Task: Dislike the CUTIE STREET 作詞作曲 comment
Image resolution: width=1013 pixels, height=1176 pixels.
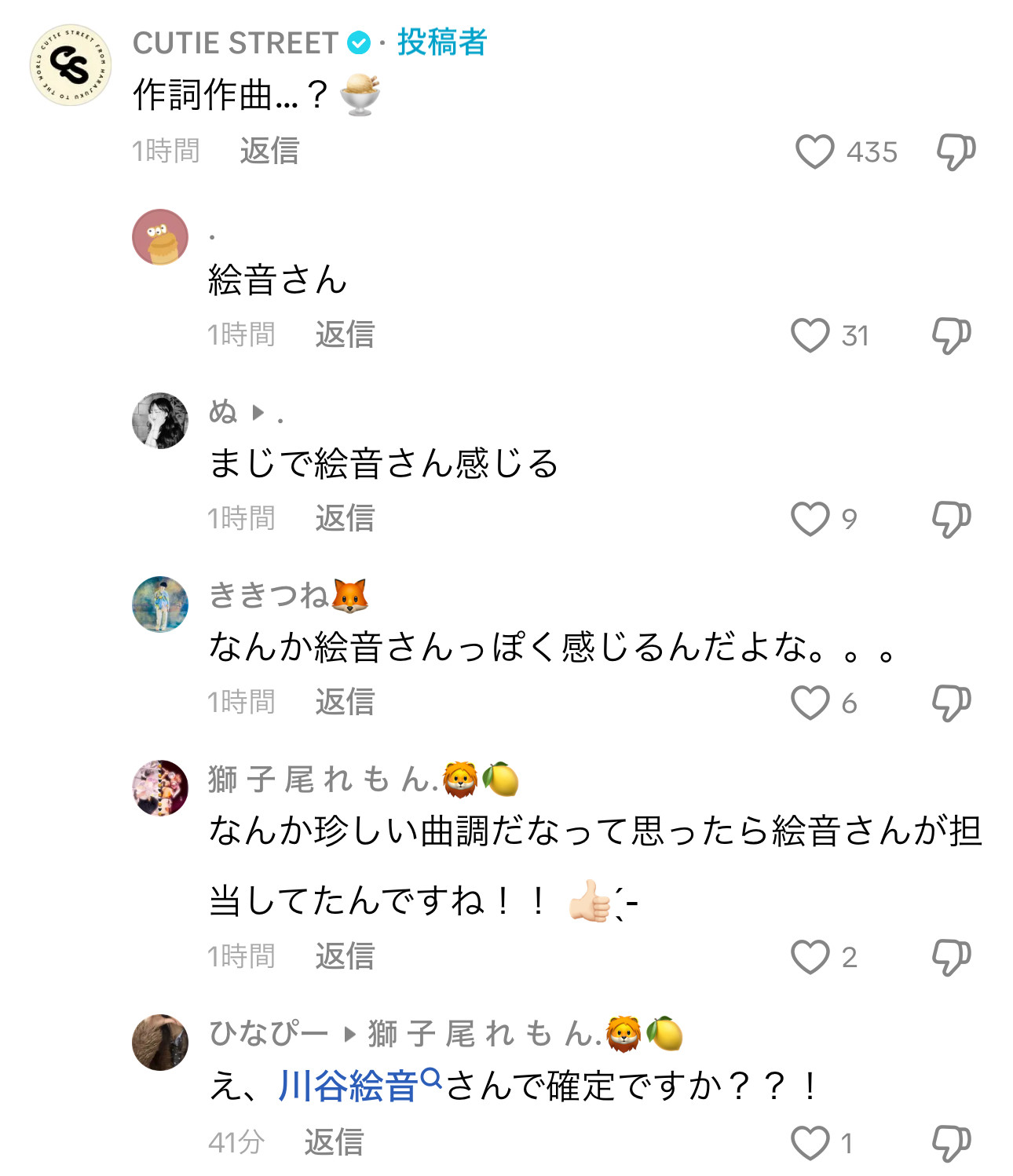Action: [x=956, y=152]
